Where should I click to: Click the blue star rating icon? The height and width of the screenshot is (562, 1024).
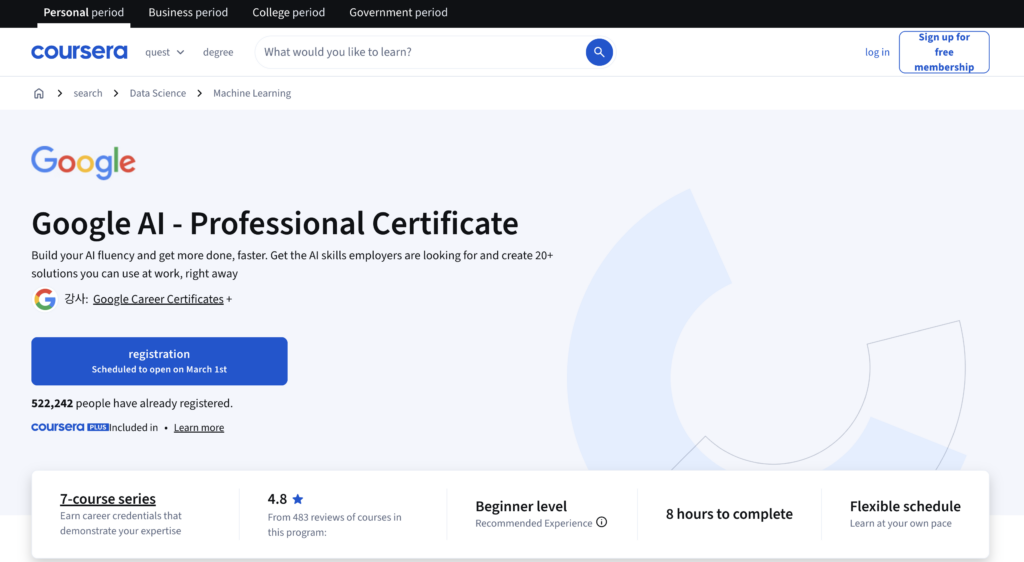[x=298, y=499]
